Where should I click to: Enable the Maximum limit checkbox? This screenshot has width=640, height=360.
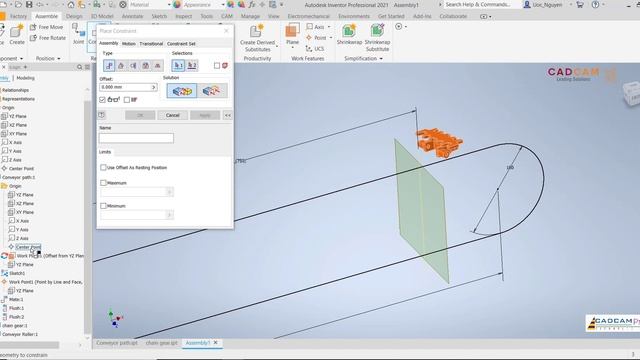103,183
